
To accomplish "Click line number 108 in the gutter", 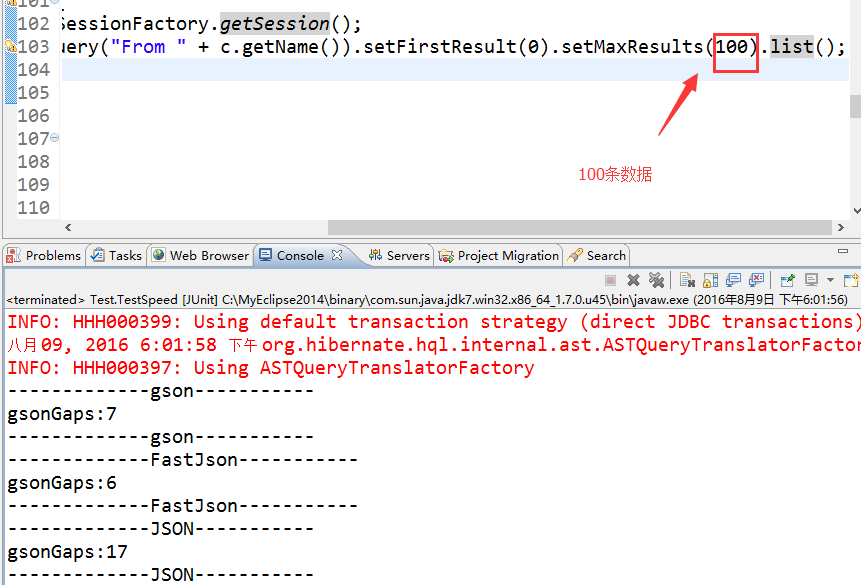I will pos(33,162).
